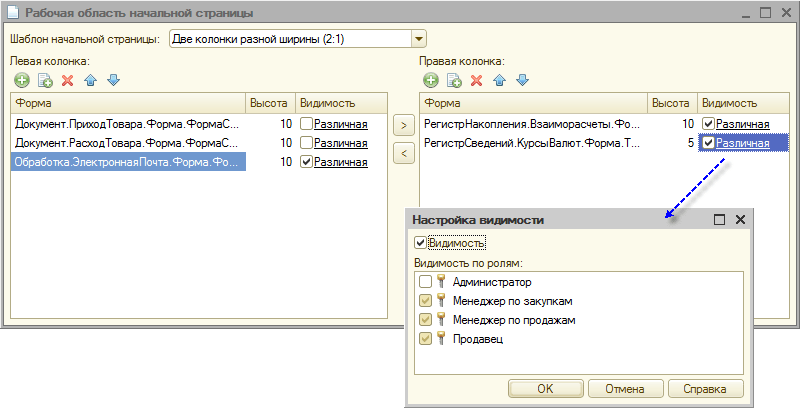The height and width of the screenshot is (408, 800).
Task: Move item down in left column toolbar
Action: (113, 80)
